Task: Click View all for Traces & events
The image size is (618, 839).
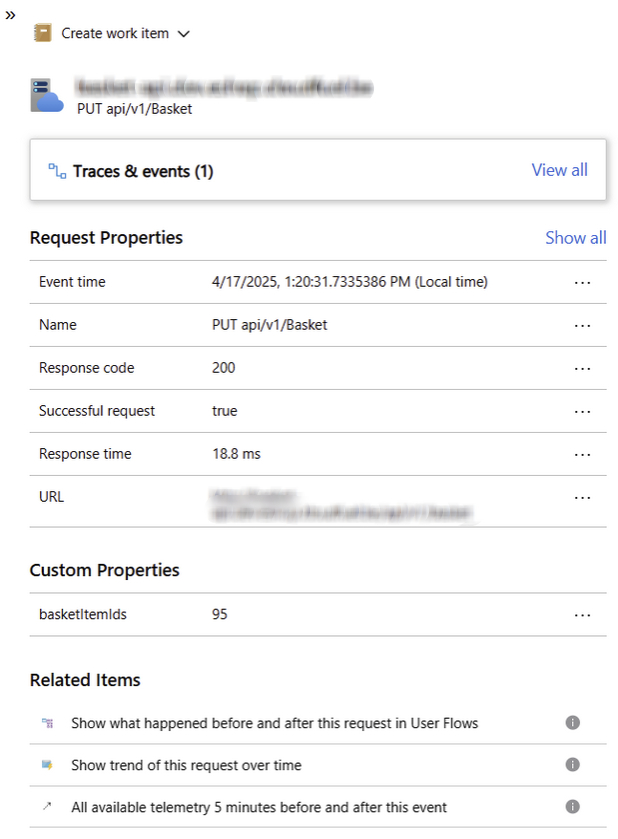Action: pos(559,170)
